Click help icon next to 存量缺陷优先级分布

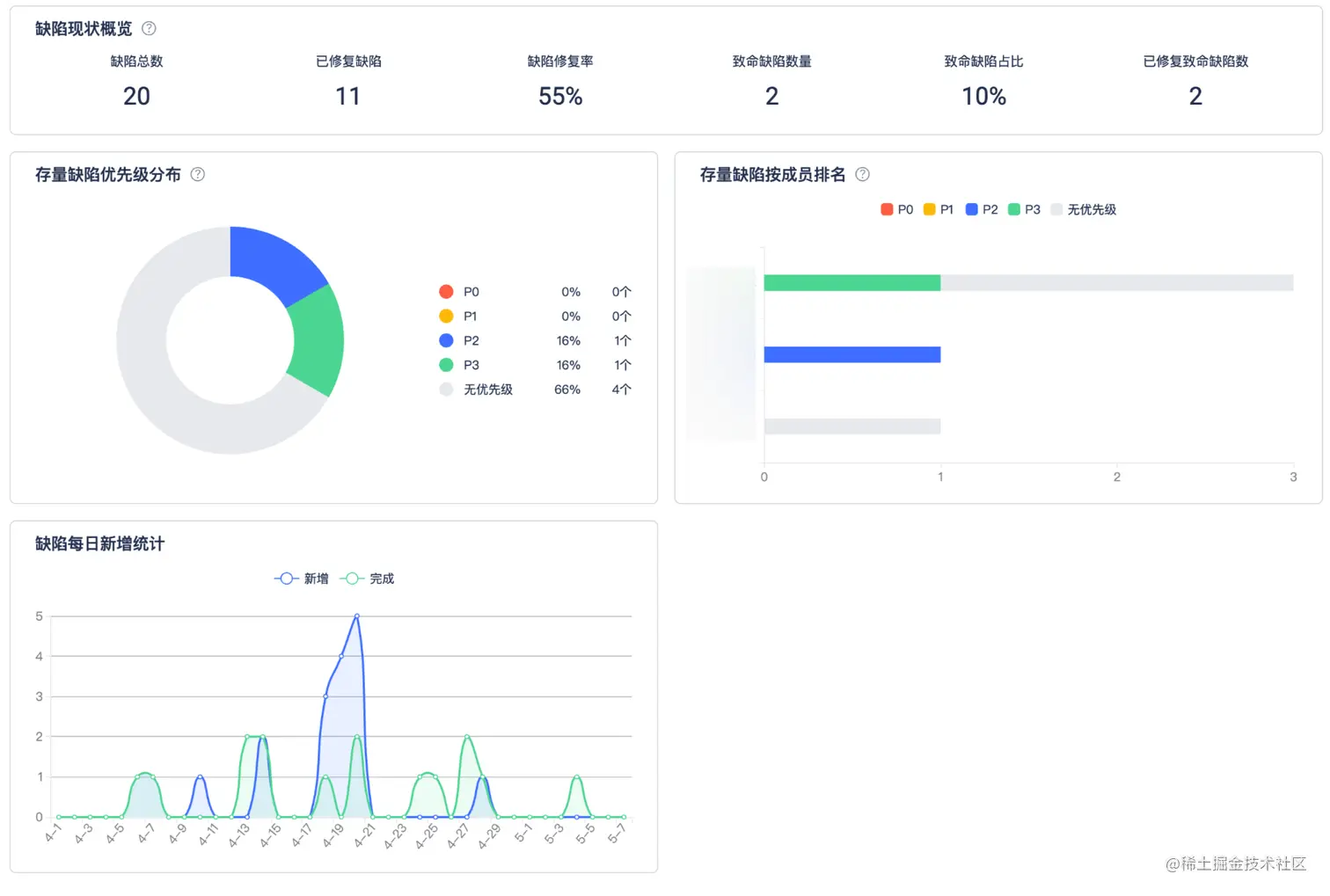point(198,174)
